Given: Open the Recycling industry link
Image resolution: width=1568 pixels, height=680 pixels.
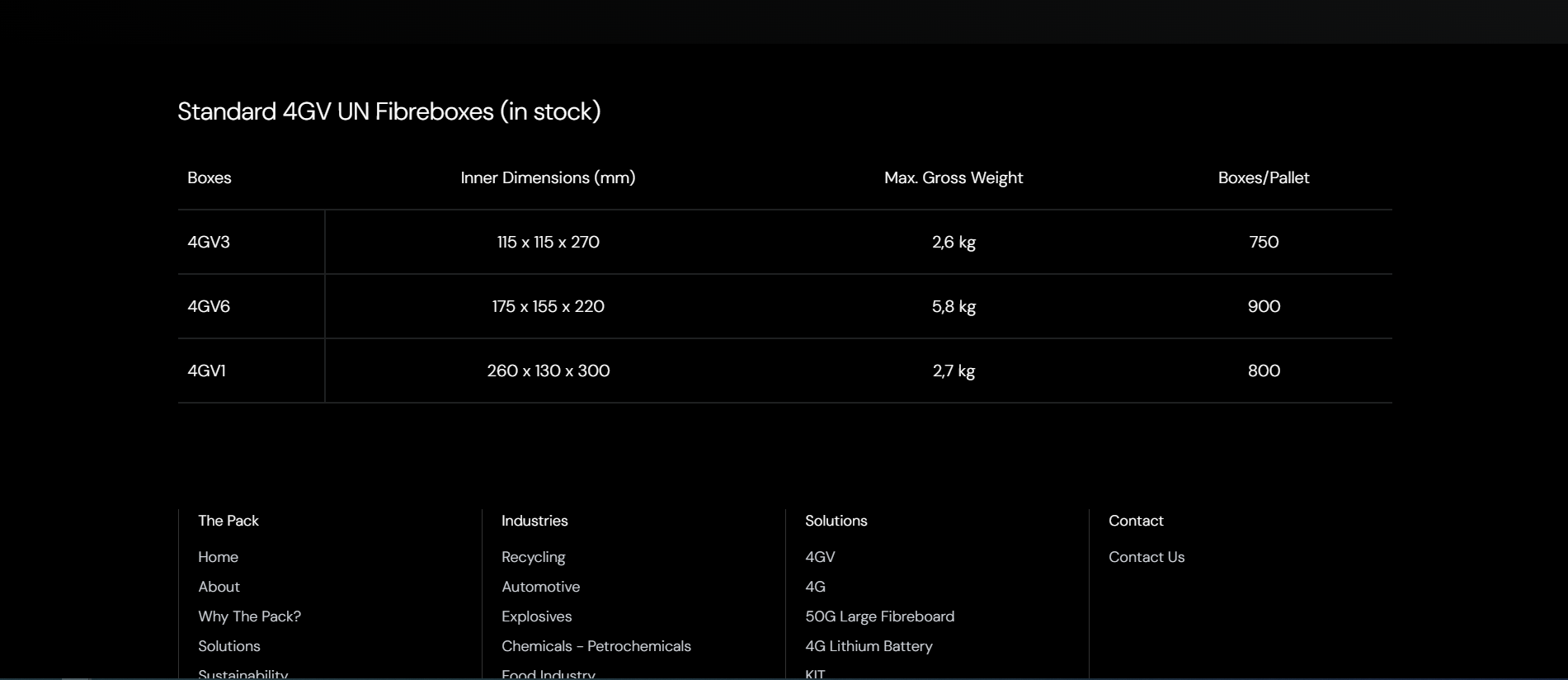Looking at the screenshot, I should tap(533, 557).
